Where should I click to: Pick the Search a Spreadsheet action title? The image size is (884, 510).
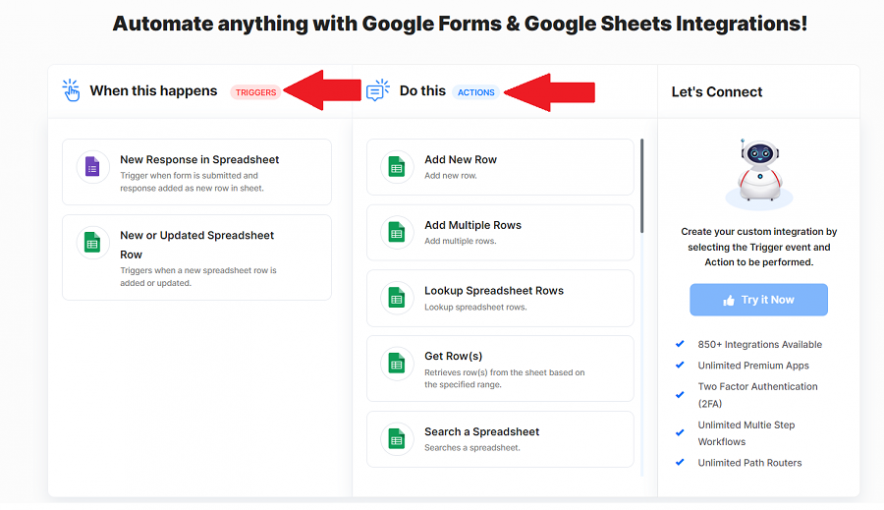point(481,432)
